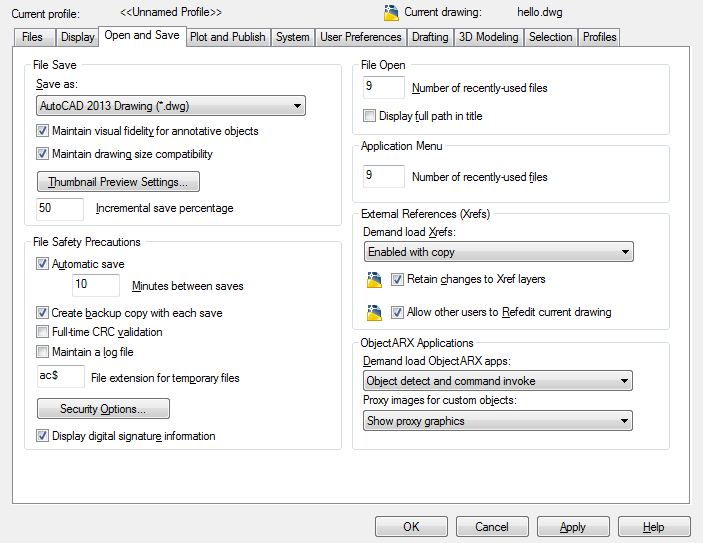
Task: Click the Security Options button
Action: [103, 408]
